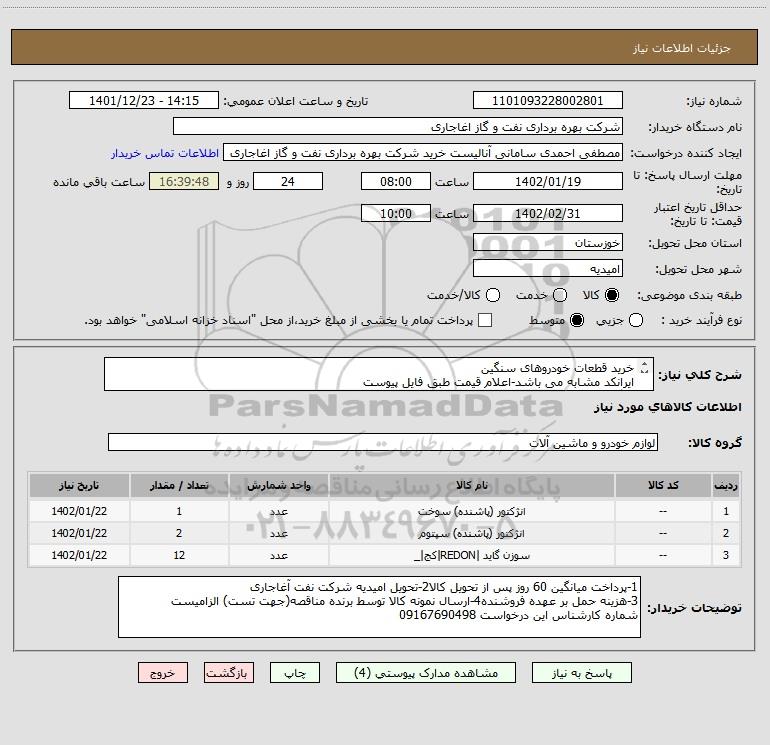Click the تعداد / مقدار column header
This screenshot has height=745, width=770.
pyautogui.click(x=179, y=485)
